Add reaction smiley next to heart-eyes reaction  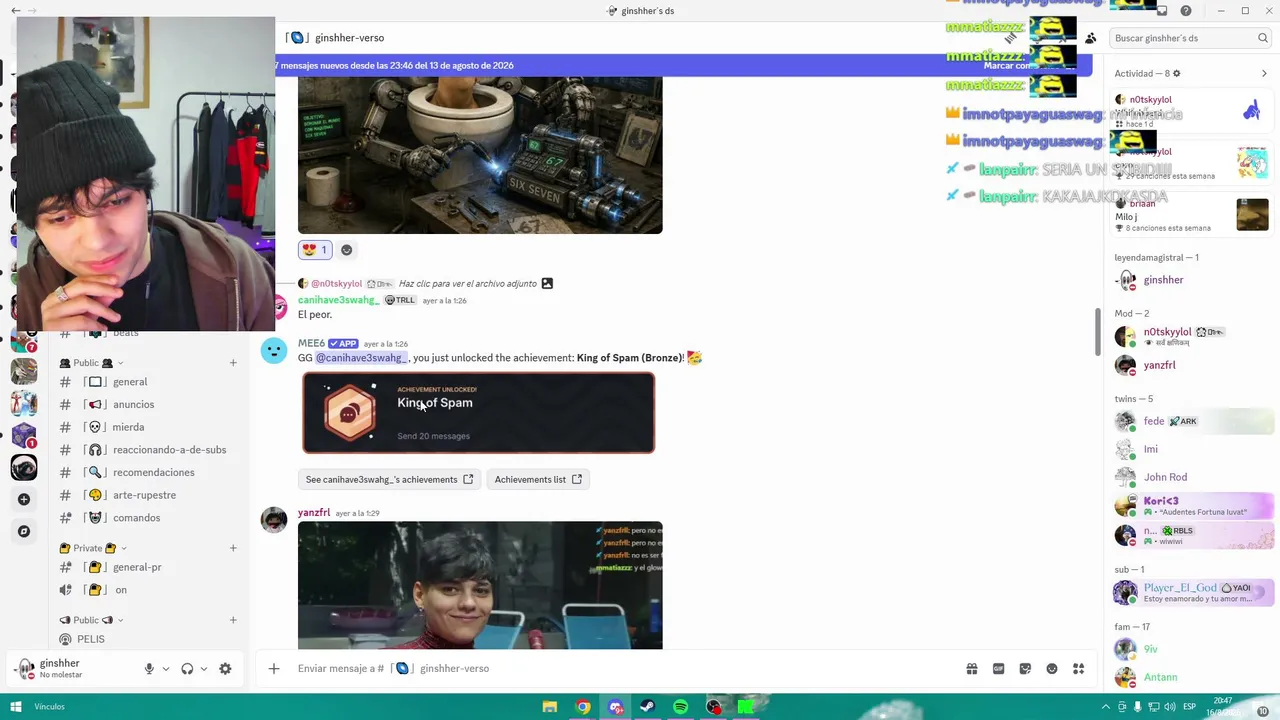(x=346, y=249)
